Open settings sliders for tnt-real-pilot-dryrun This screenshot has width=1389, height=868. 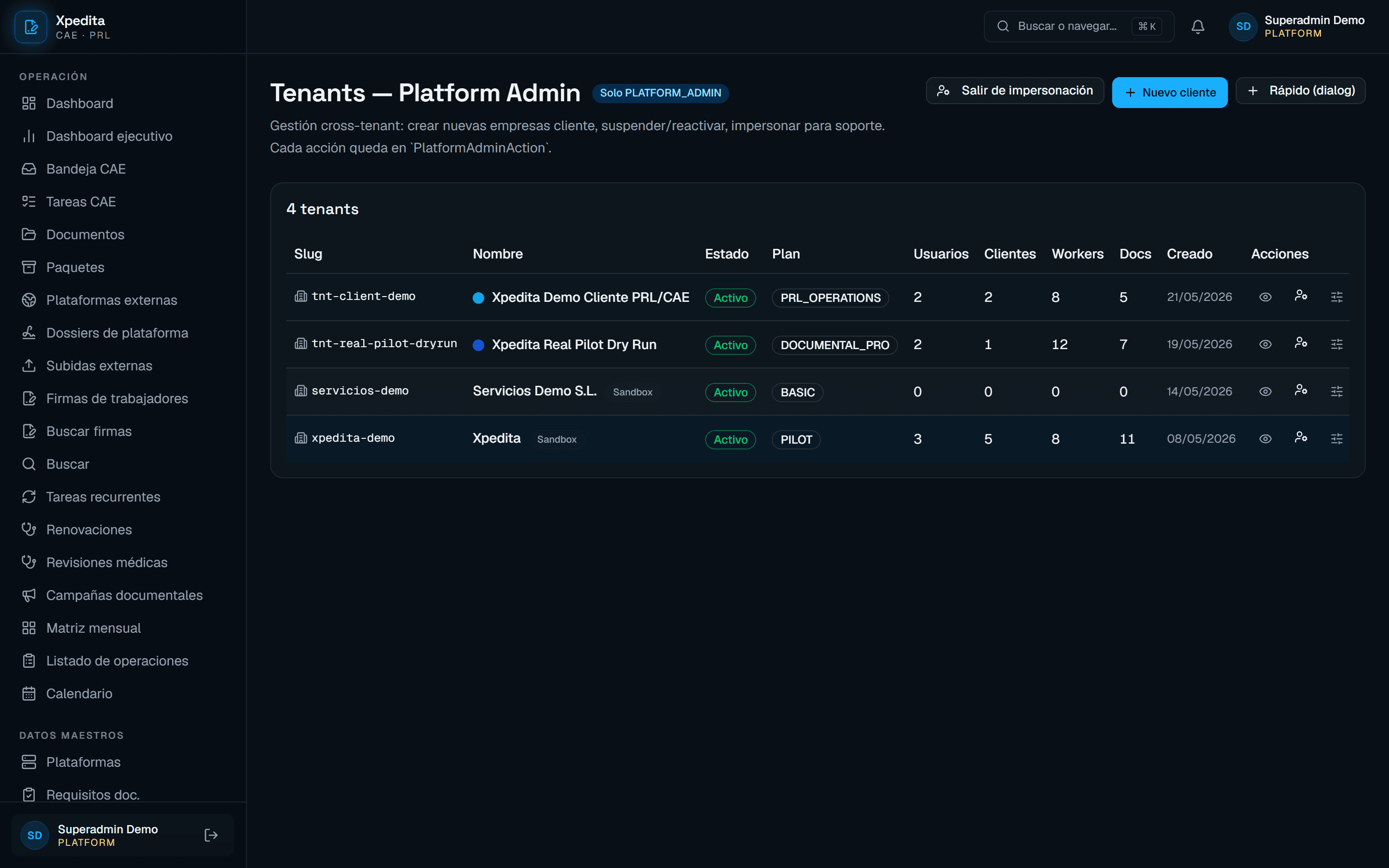point(1336,344)
